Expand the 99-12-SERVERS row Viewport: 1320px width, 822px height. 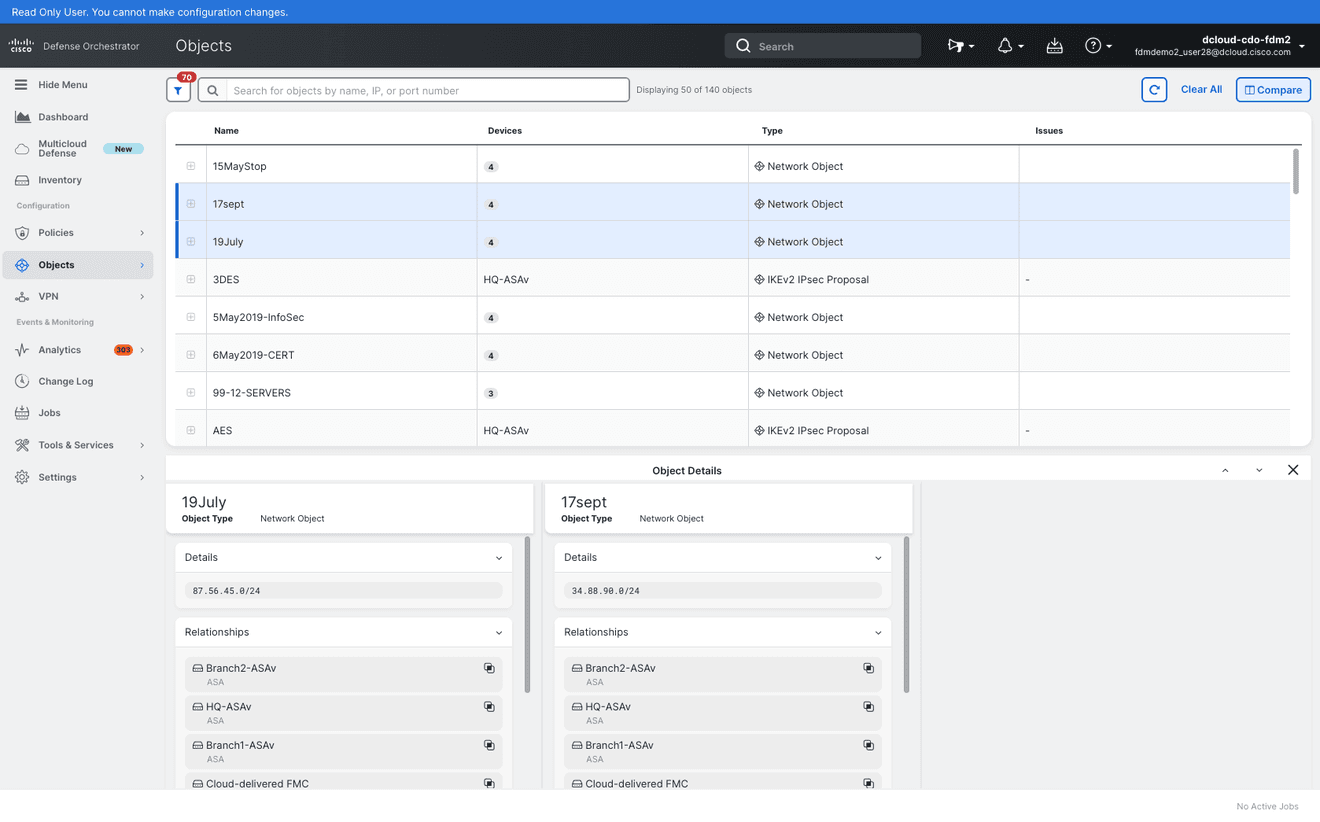[191, 393]
